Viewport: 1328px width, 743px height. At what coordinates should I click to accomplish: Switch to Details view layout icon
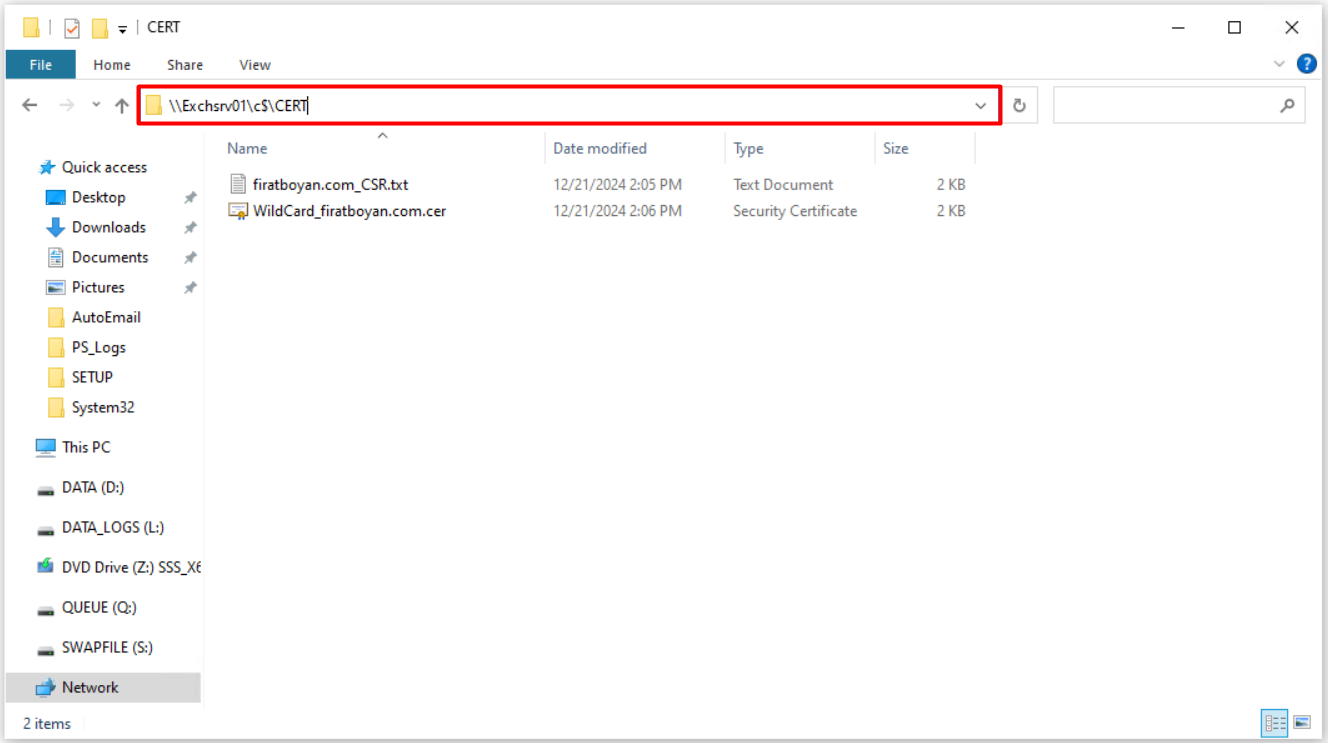(1274, 722)
